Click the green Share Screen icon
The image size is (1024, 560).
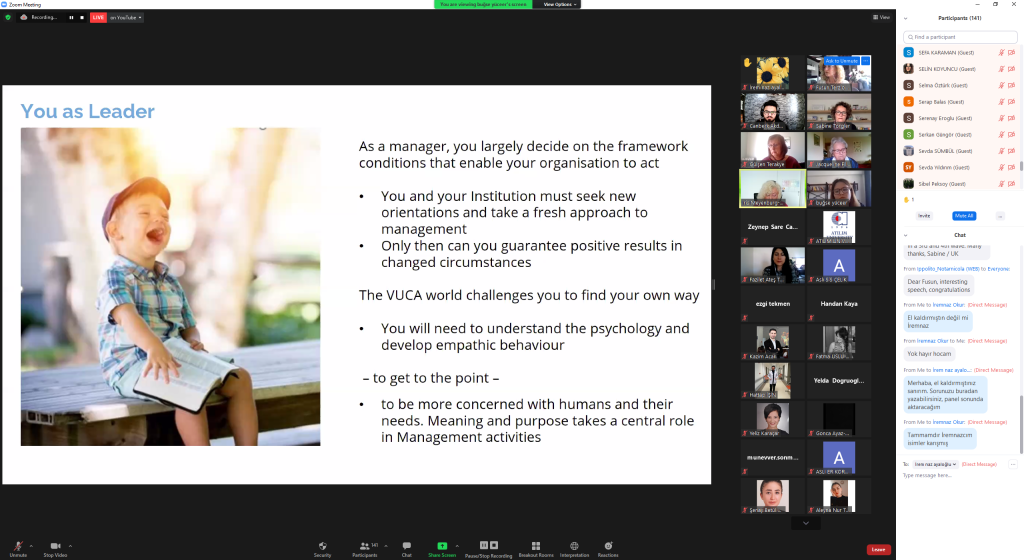pos(441,545)
